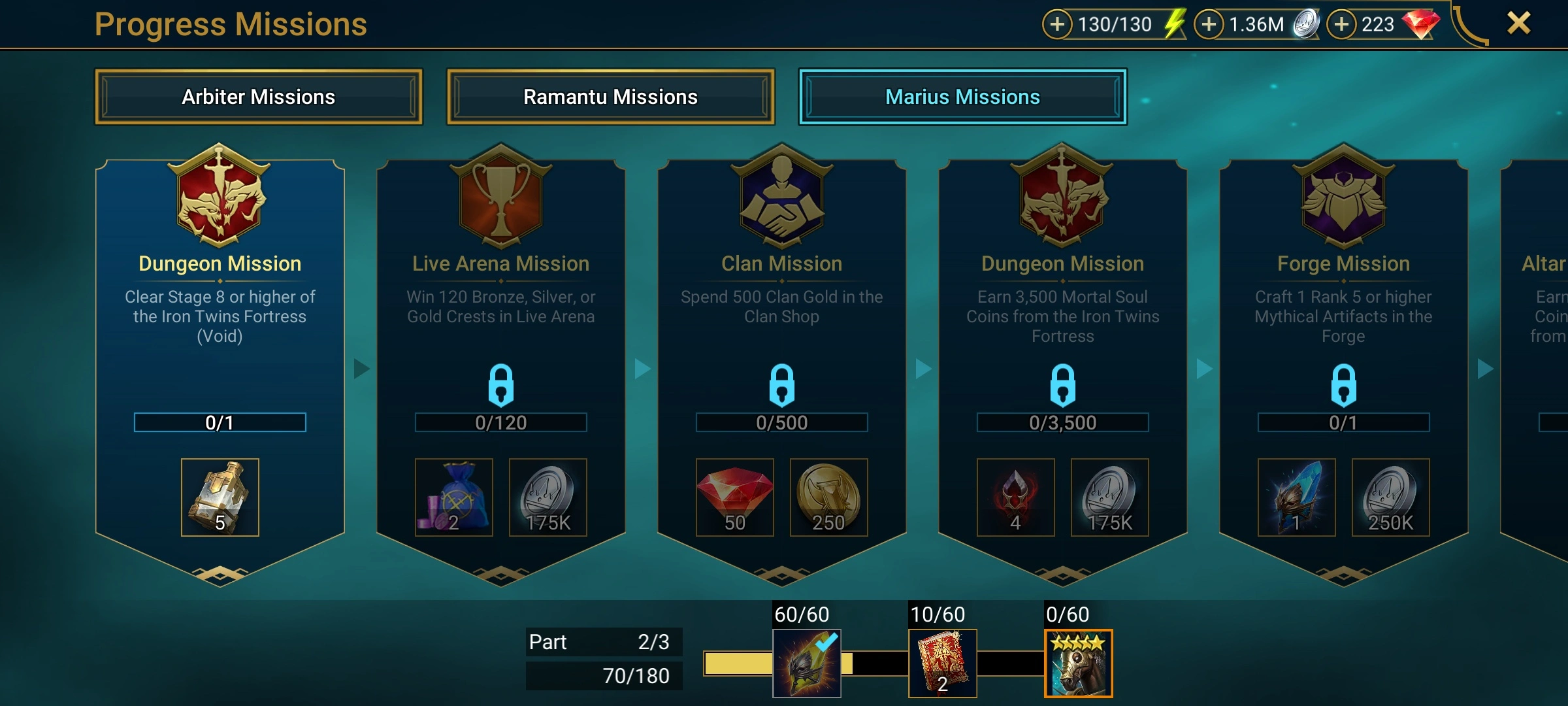Screen dimensions: 1568x706
Task: Close the Progress Missions window
Action: tap(1519, 24)
